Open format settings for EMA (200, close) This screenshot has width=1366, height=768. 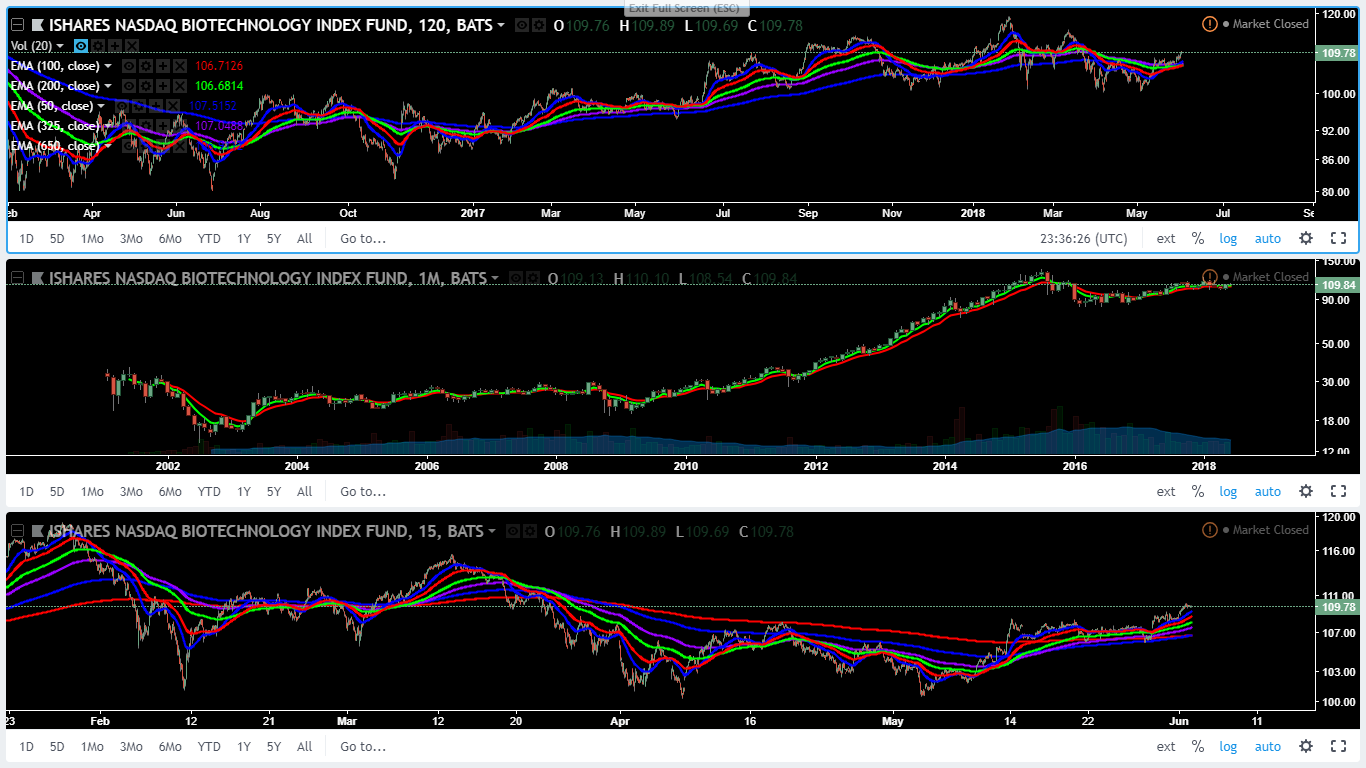coord(145,86)
